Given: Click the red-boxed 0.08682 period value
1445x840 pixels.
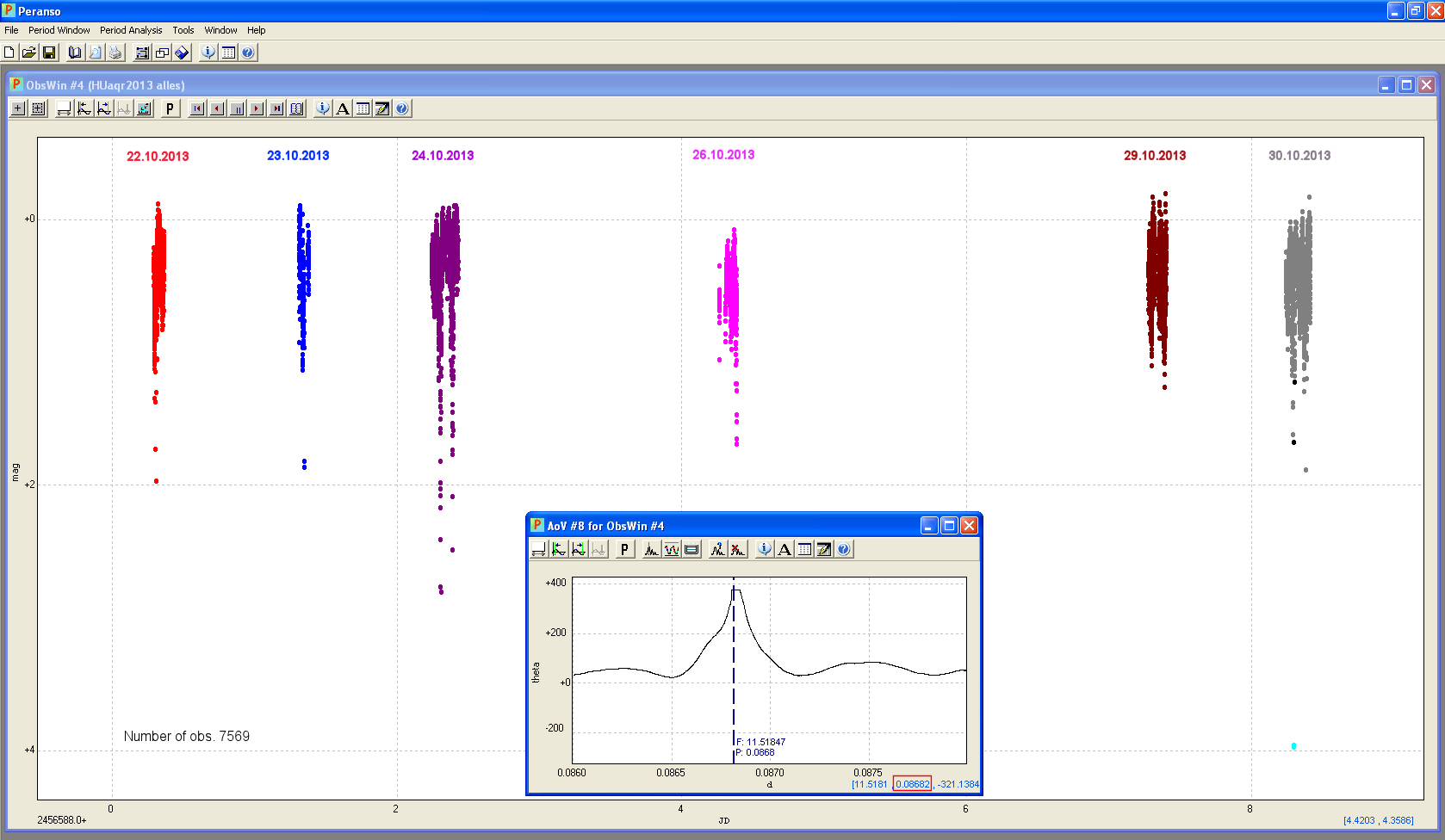Looking at the screenshot, I should 912,784.
